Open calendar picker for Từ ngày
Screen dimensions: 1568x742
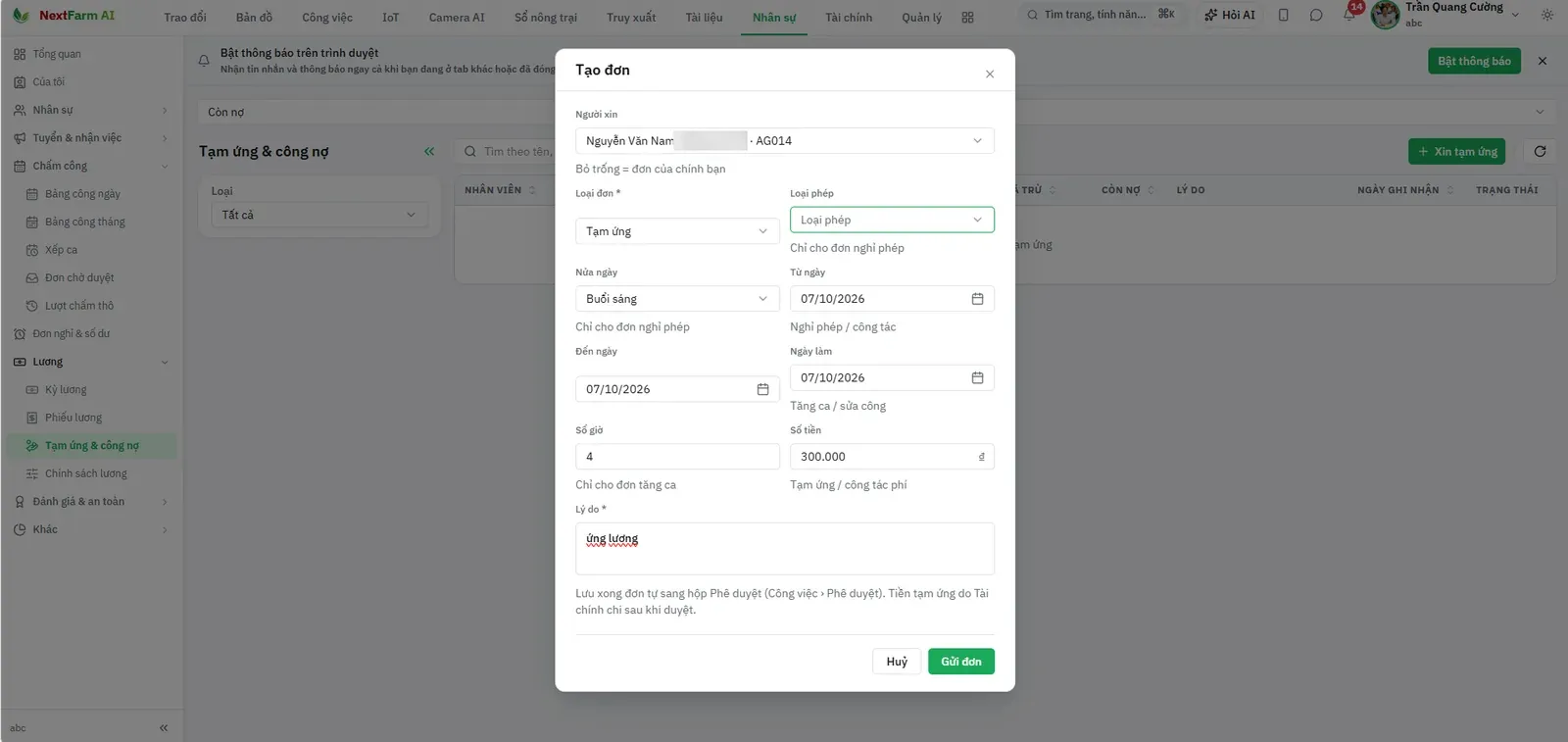click(x=977, y=299)
